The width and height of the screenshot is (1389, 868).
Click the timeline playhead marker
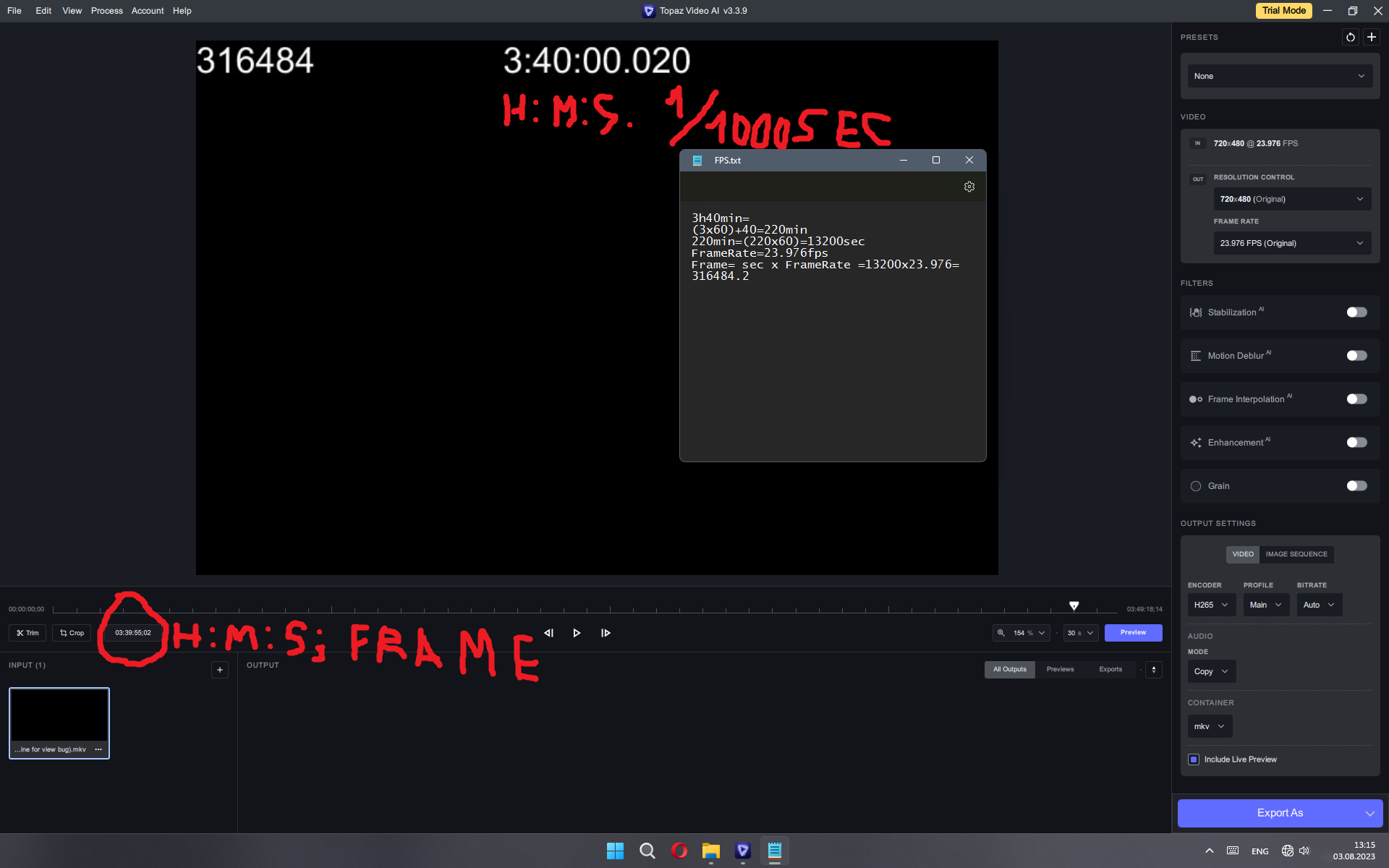1074,606
